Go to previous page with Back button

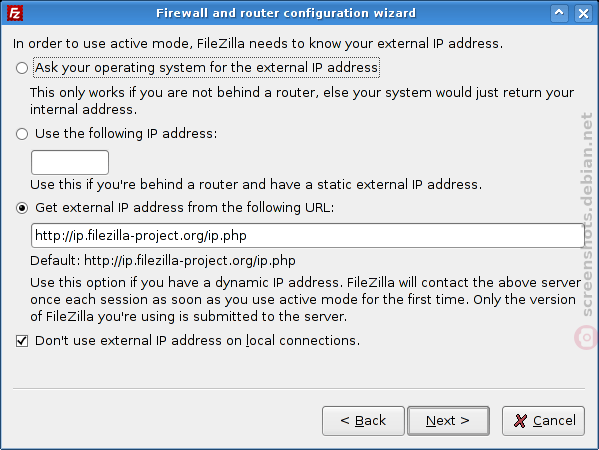coord(363,421)
